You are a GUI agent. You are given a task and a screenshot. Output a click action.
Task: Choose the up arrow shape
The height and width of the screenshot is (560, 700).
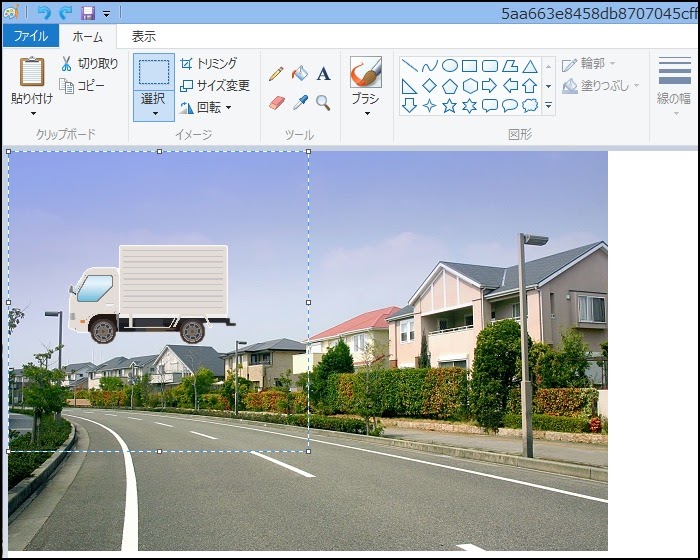pyautogui.click(x=530, y=86)
